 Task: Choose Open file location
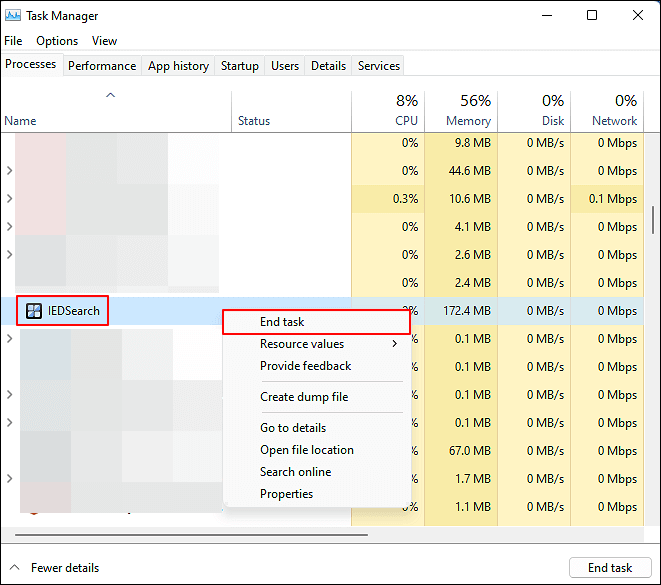point(306,450)
